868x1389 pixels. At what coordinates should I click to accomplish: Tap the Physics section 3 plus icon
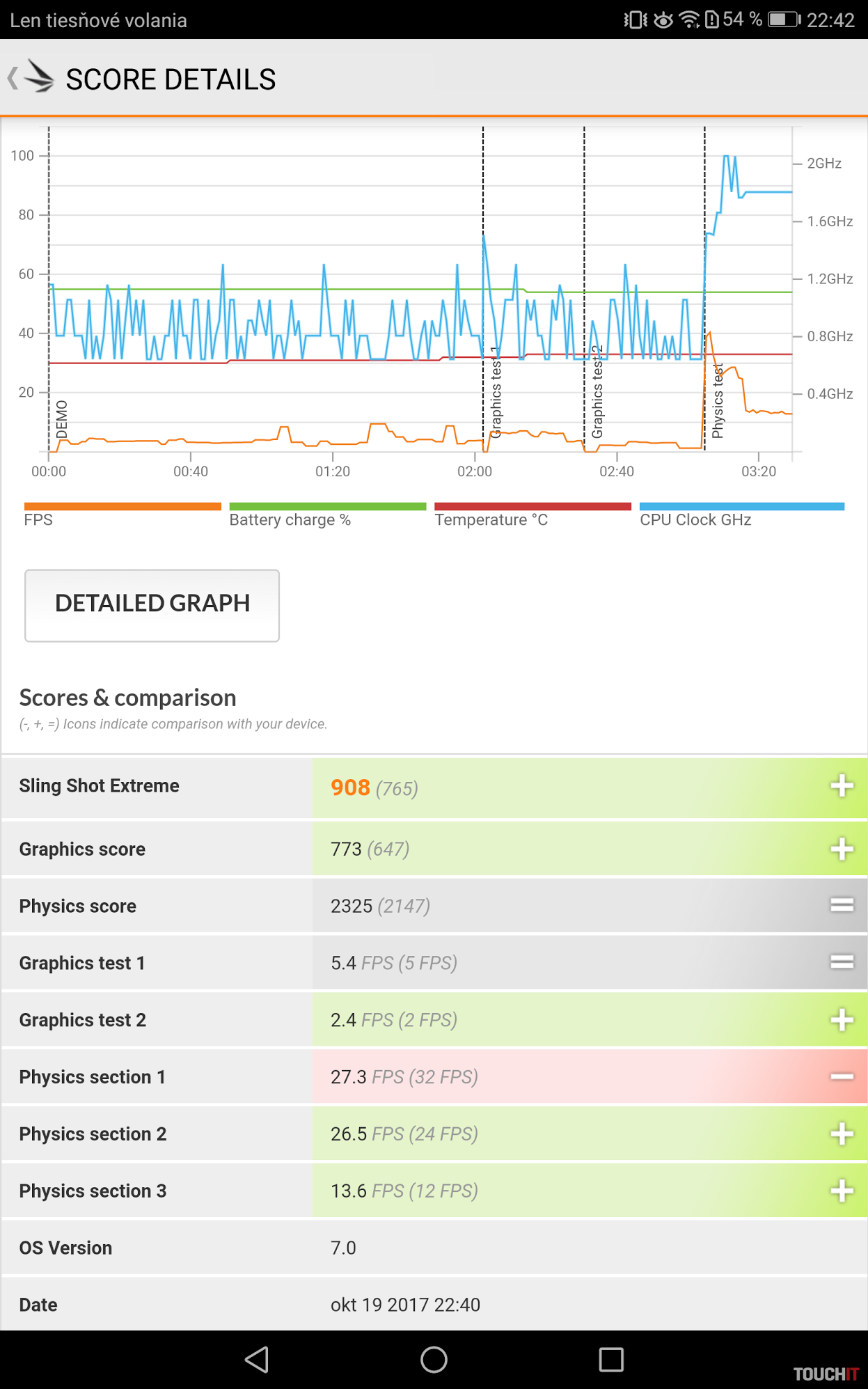coord(842,1191)
